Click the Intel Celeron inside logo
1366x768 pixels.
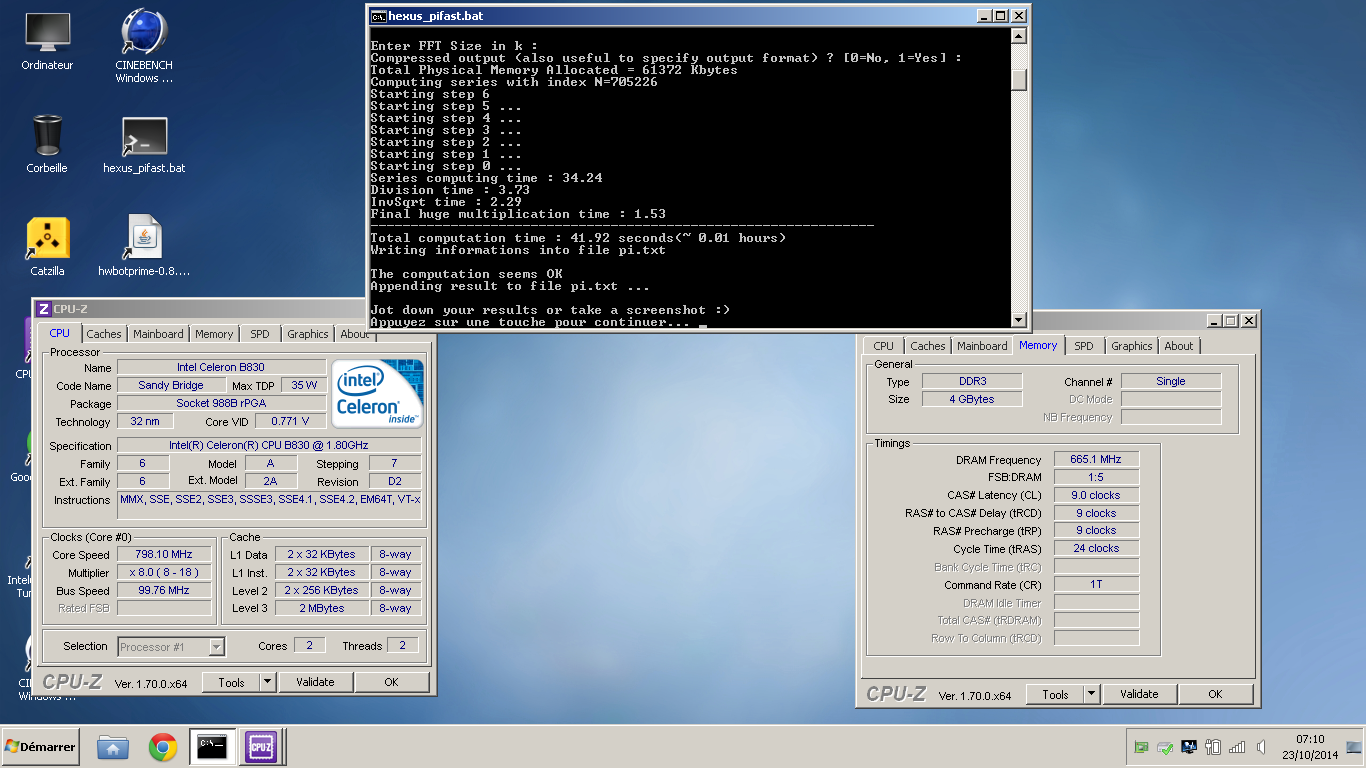pyautogui.click(x=377, y=394)
